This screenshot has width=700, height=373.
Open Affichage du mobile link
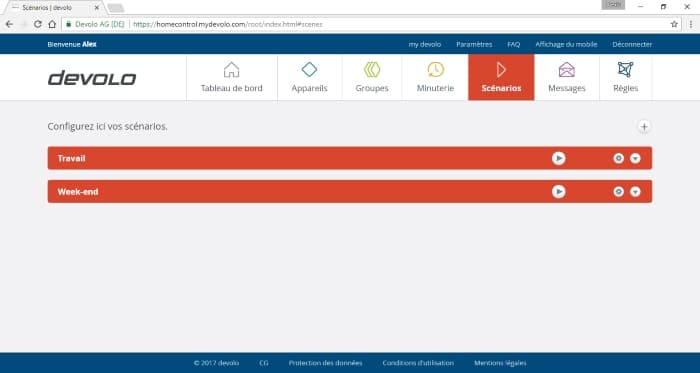pos(566,44)
